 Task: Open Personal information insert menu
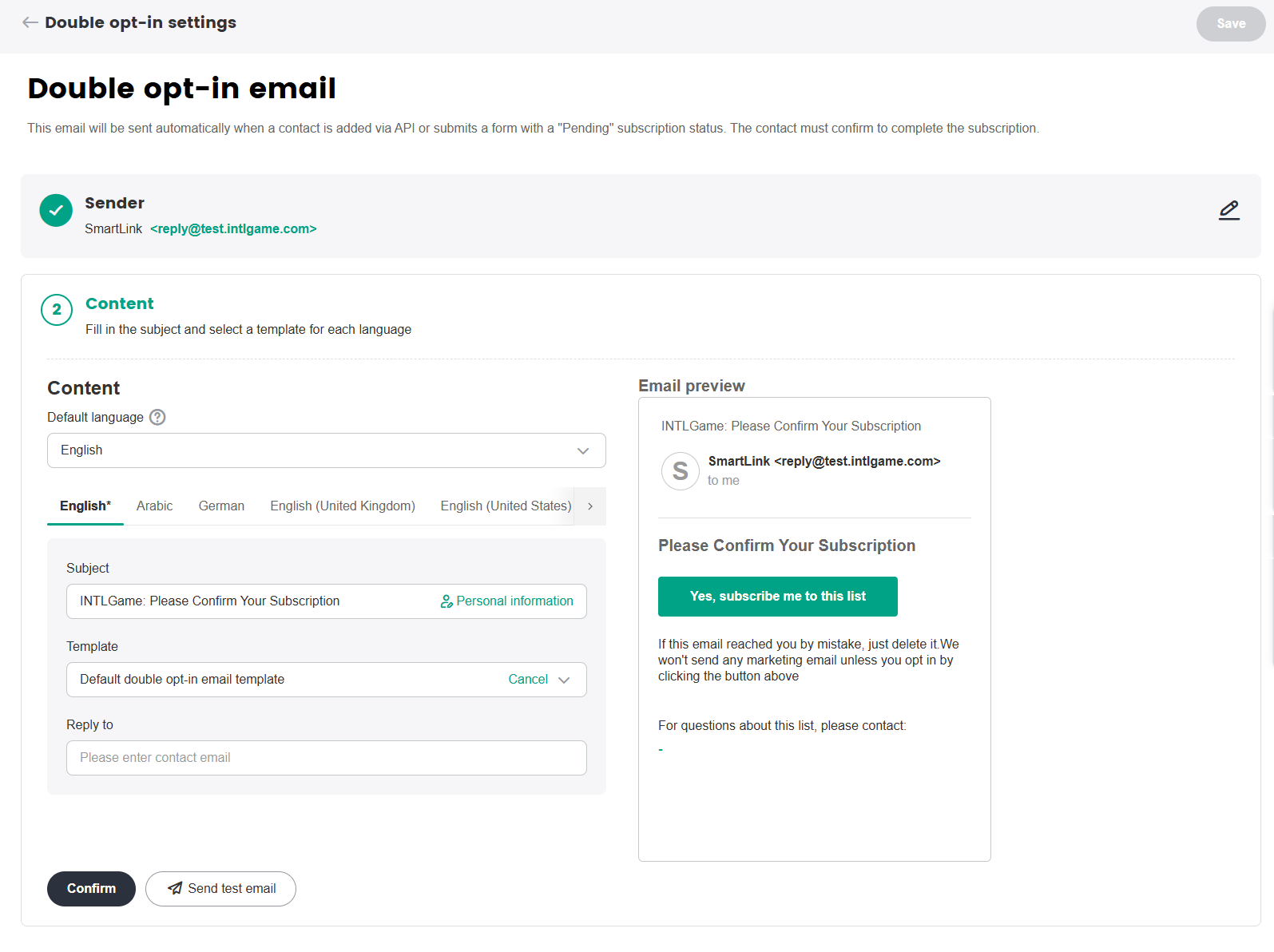coord(507,601)
